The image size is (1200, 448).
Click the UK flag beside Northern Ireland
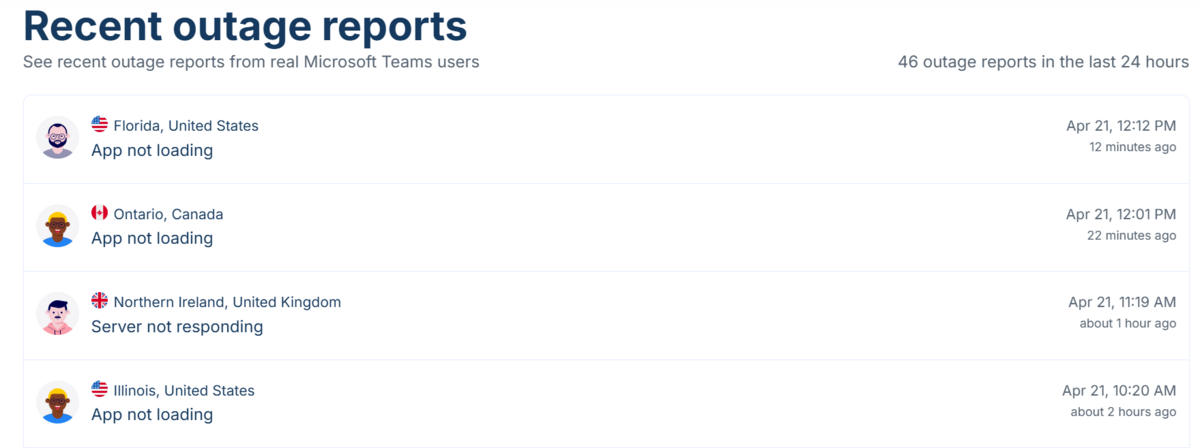pyautogui.click(x=99, y=301)
